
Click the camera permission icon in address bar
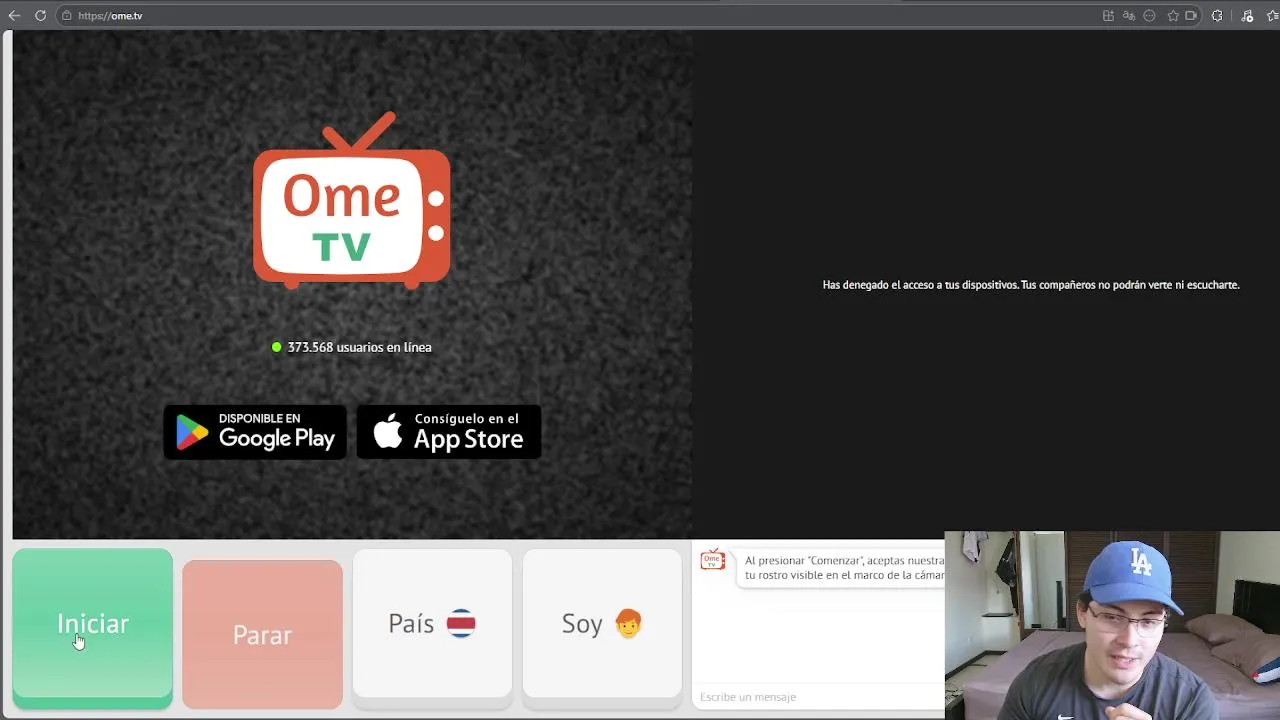pyautogui.click(x=1191, y=16)
